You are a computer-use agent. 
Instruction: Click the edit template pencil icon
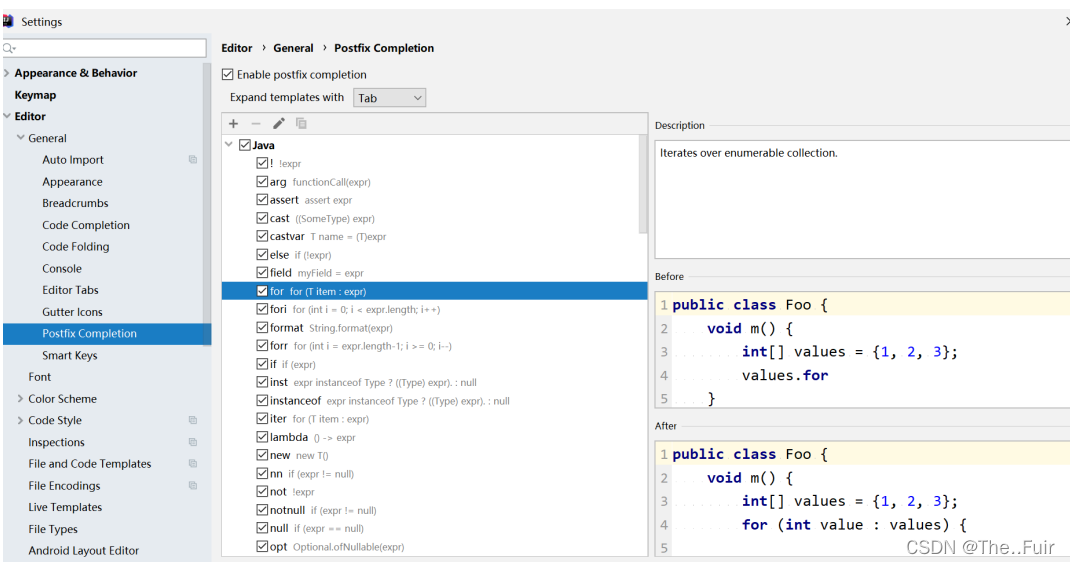point(278,124)
